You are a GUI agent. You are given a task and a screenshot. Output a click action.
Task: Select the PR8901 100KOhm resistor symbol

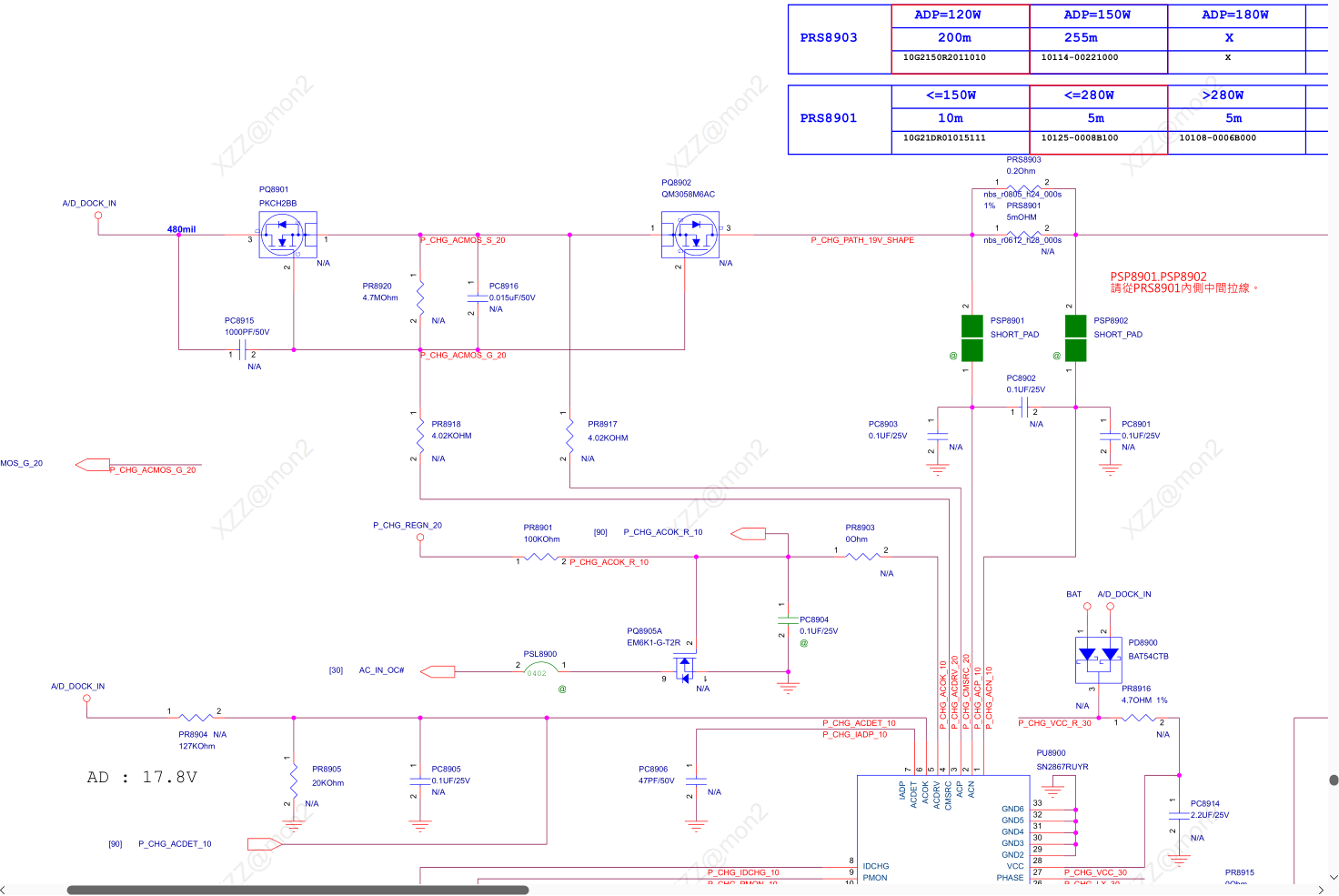click(541, 557)
